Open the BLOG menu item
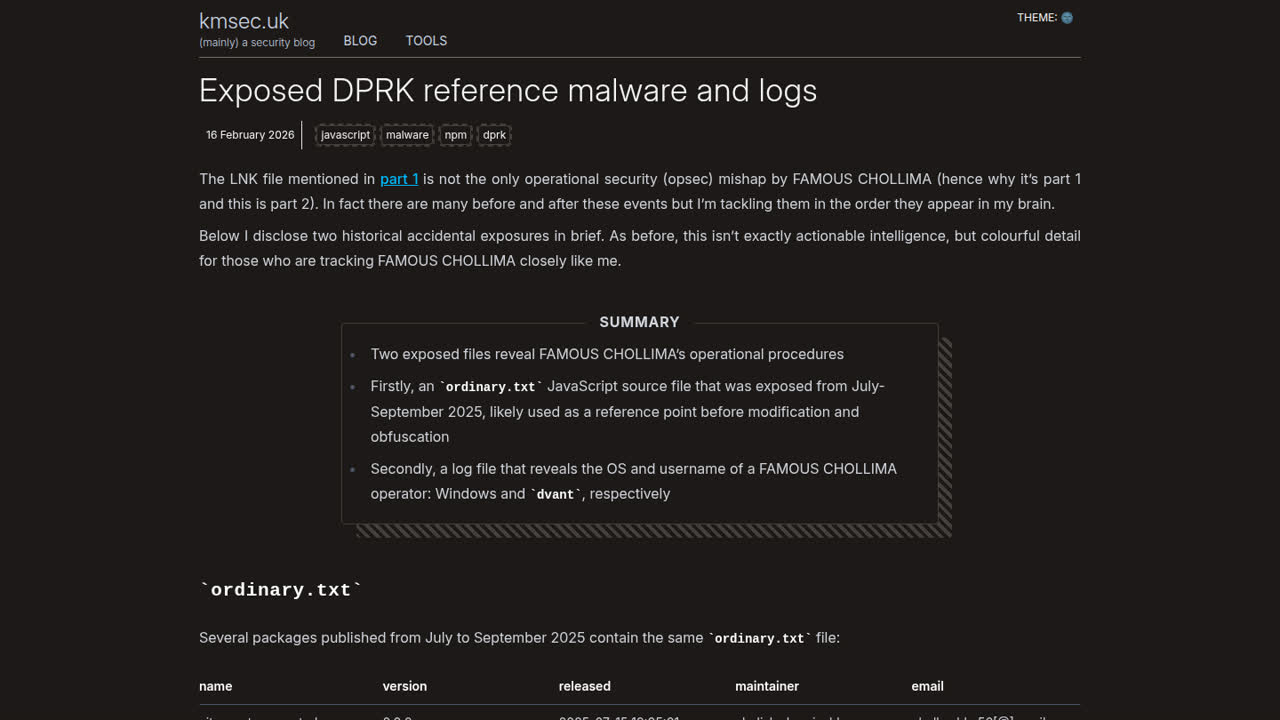 pyautogui.click(x=360, y=41)
